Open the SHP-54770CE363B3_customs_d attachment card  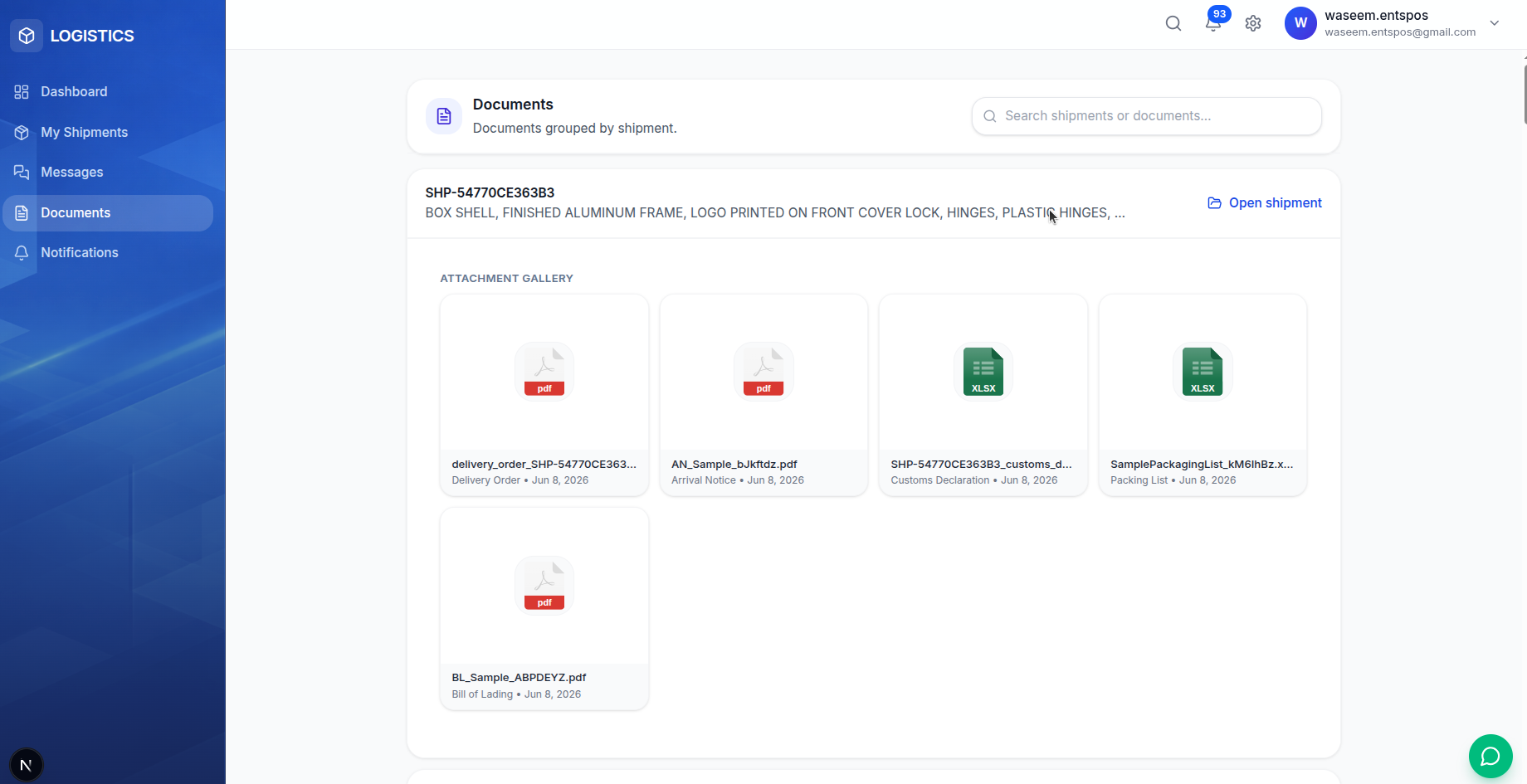tap(983, 395)
